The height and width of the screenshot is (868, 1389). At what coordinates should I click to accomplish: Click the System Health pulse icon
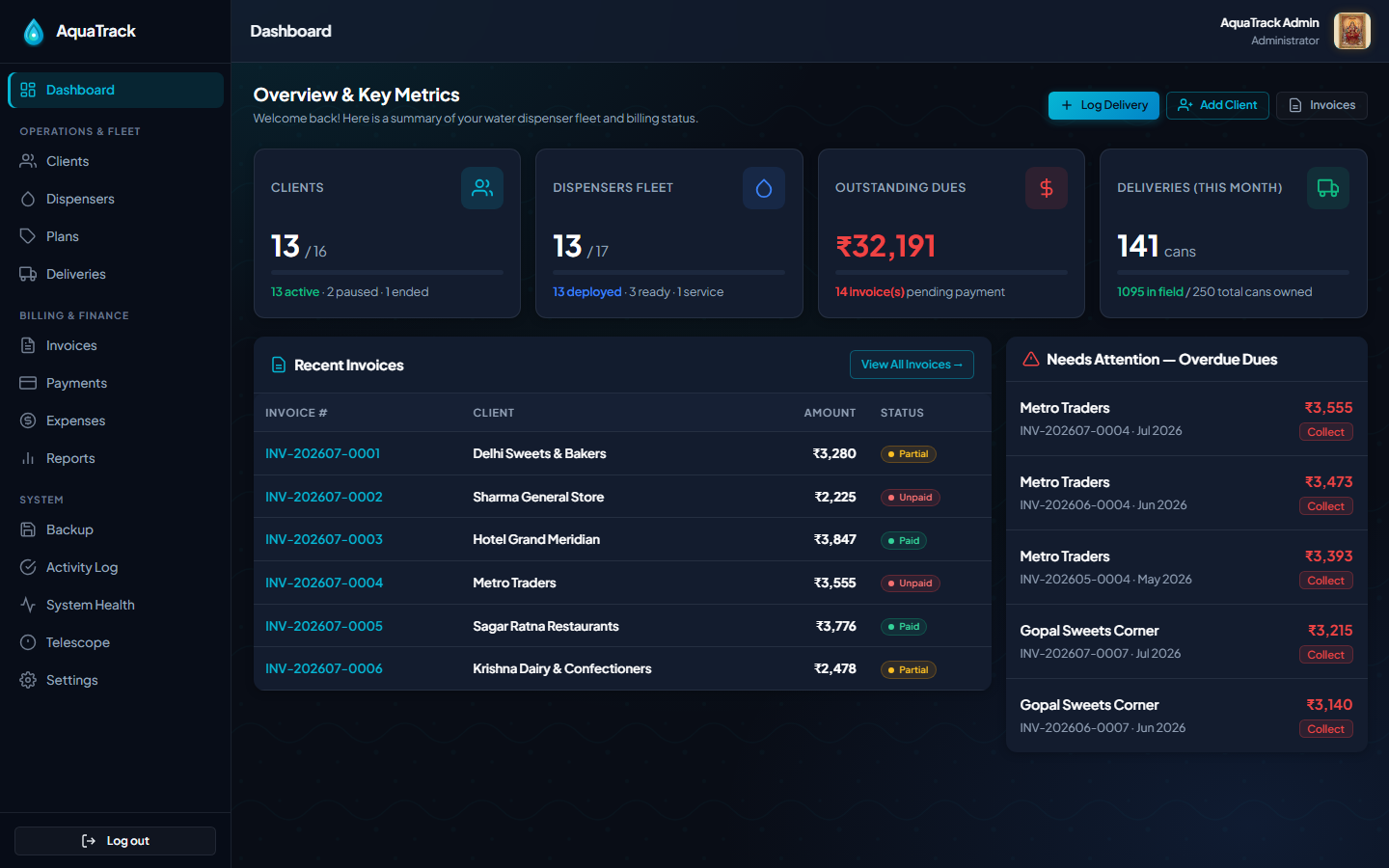tap(28, 605)
